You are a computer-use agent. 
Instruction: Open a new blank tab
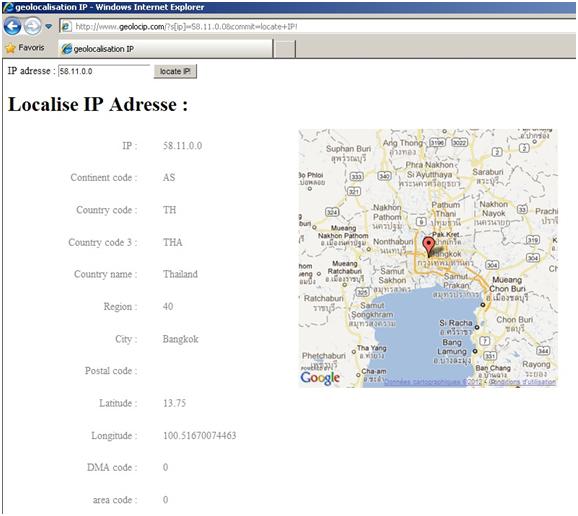click(x=285, y=49)
